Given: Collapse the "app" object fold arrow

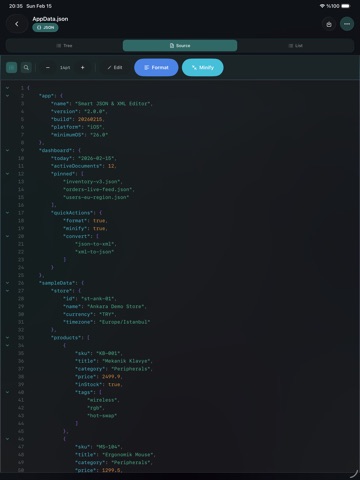Looking at the screenshot, I should (x=7, y=96).
